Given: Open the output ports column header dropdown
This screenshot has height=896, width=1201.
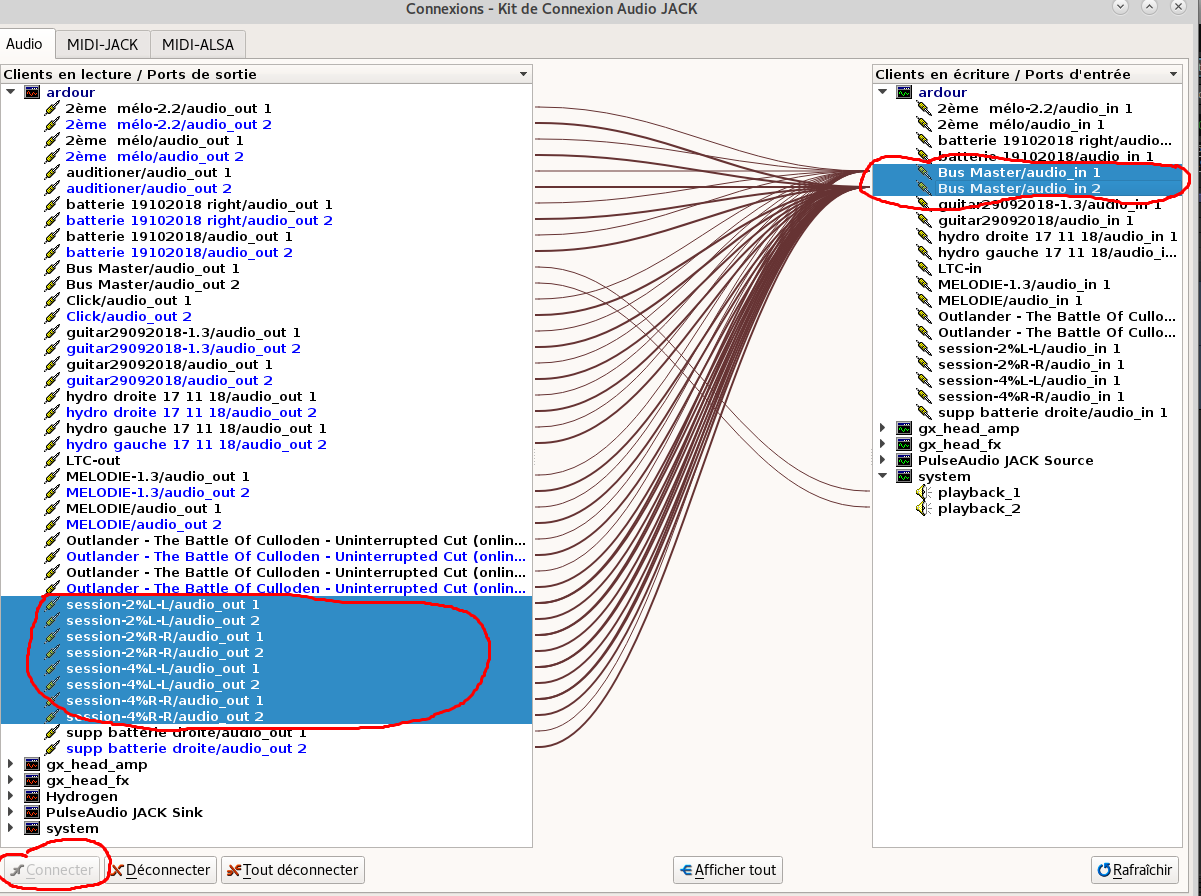Looking at the screenshot, I should coord(523,74).
